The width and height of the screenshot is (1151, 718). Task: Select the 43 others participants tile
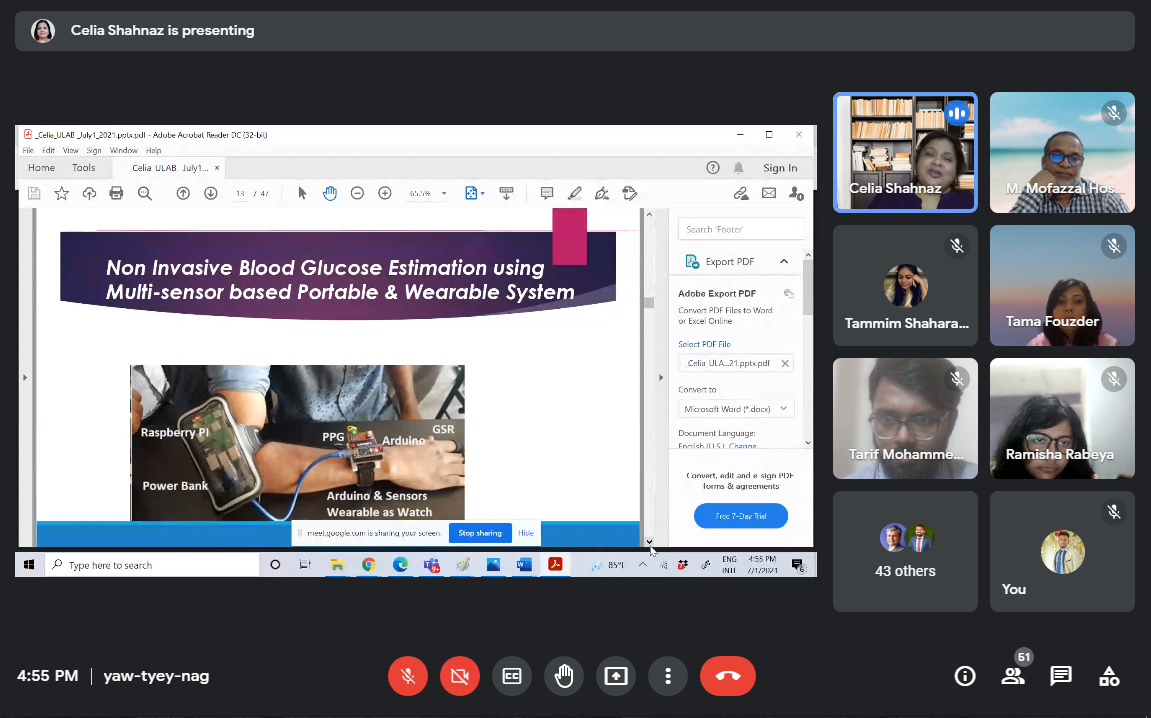click(905, 551)
